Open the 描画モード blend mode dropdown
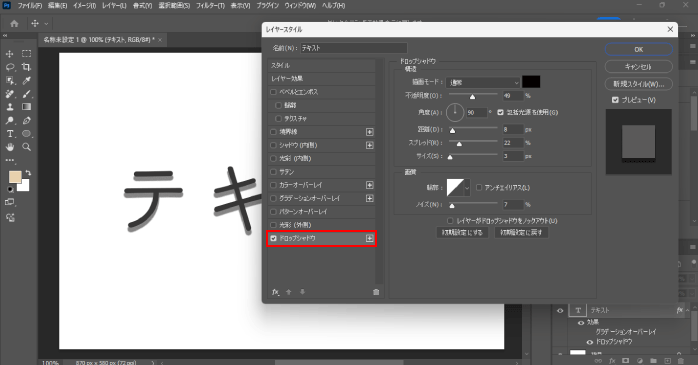The image size is (698, 365). click(483, 82)
